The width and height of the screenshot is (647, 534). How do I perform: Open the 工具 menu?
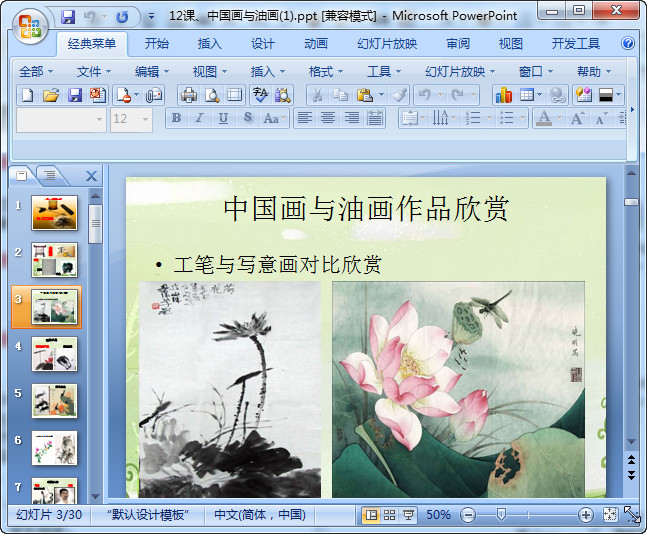(384, 72)
